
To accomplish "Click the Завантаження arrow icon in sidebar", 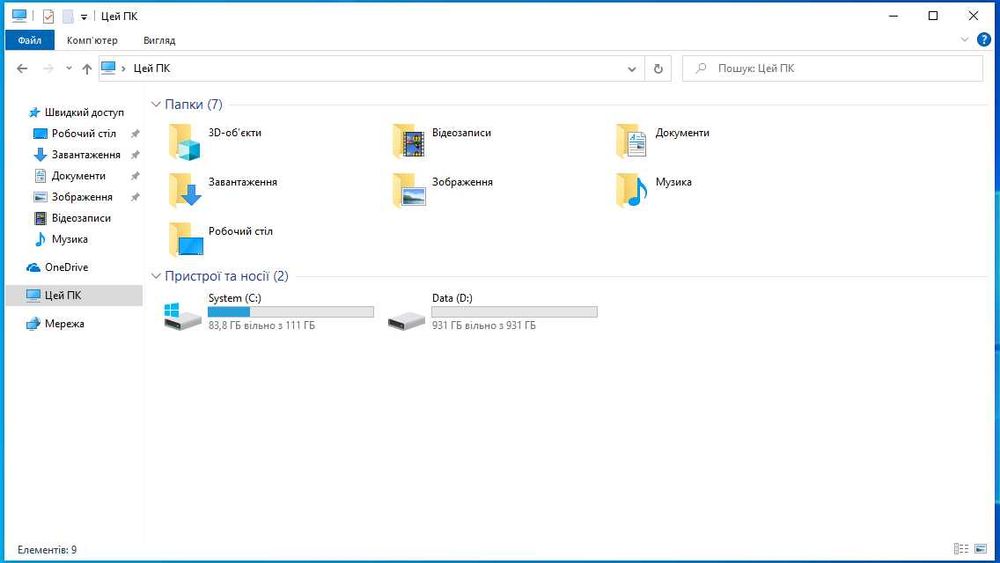I will tap(40, 155).
